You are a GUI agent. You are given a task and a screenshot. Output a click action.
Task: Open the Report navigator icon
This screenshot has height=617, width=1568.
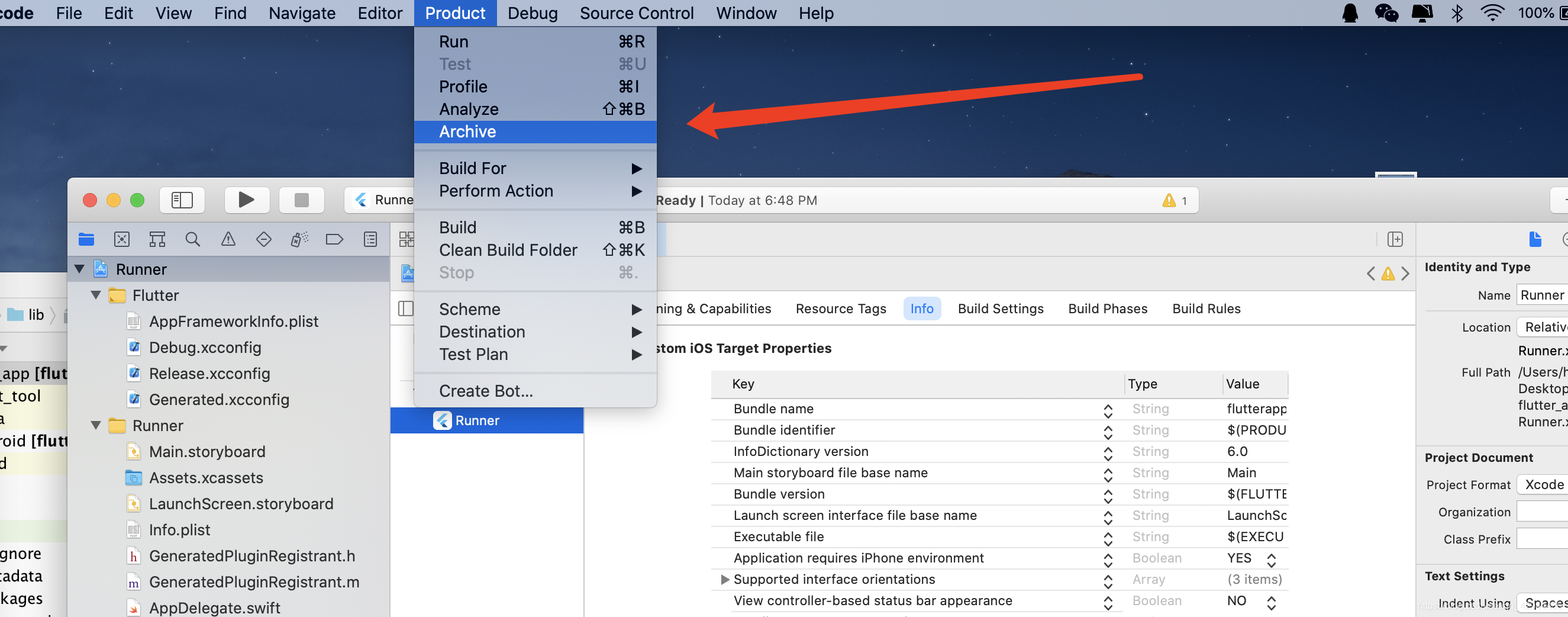pos(370,239)
